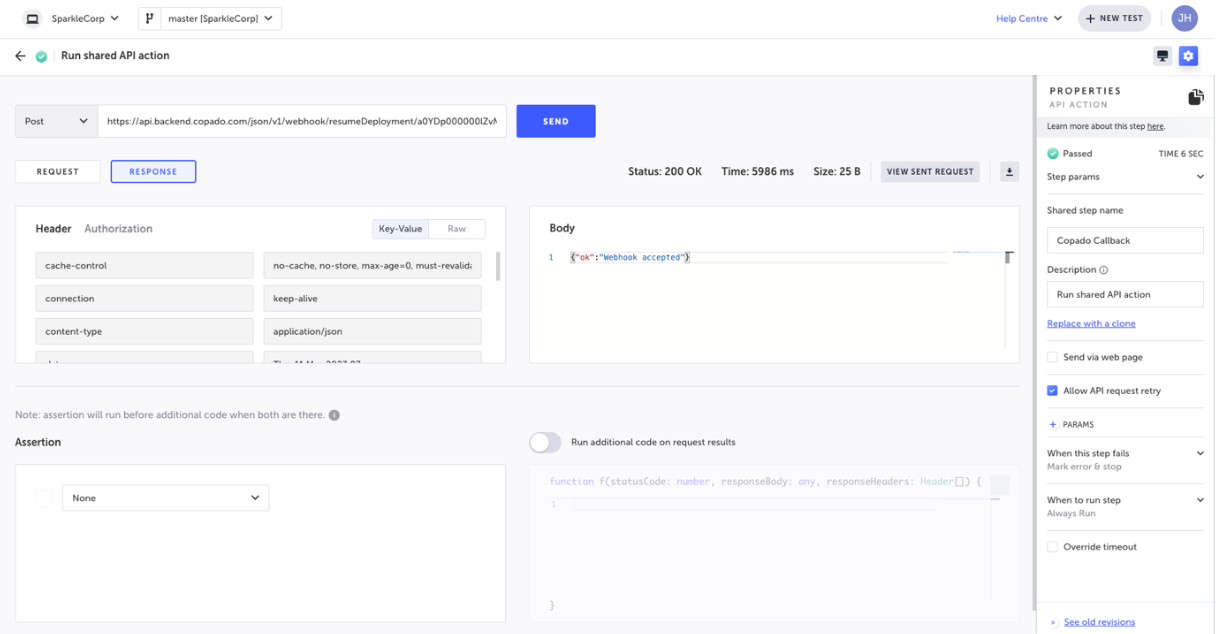Viewport: 1220px width, 634px height.
Task: Click the copy properties icon in the Properties panel
Action: coord(1195,97)
